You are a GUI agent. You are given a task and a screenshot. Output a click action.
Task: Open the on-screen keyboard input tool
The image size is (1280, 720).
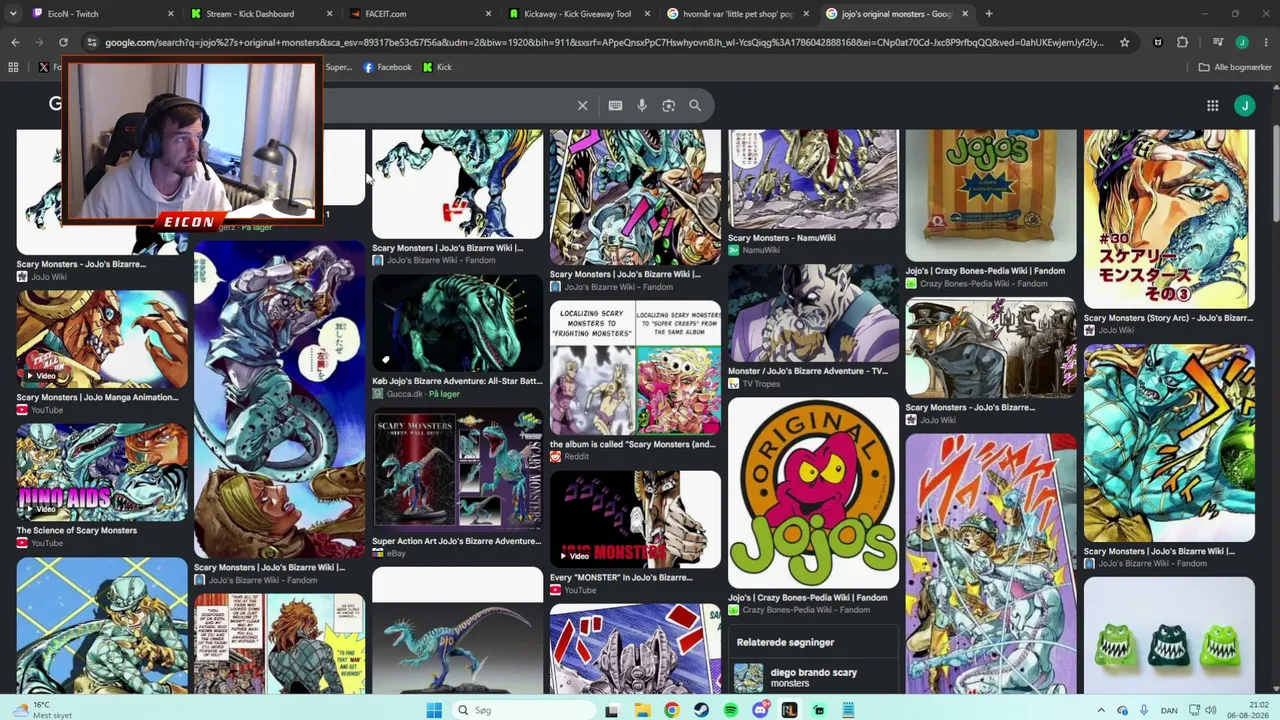(615, 105)
